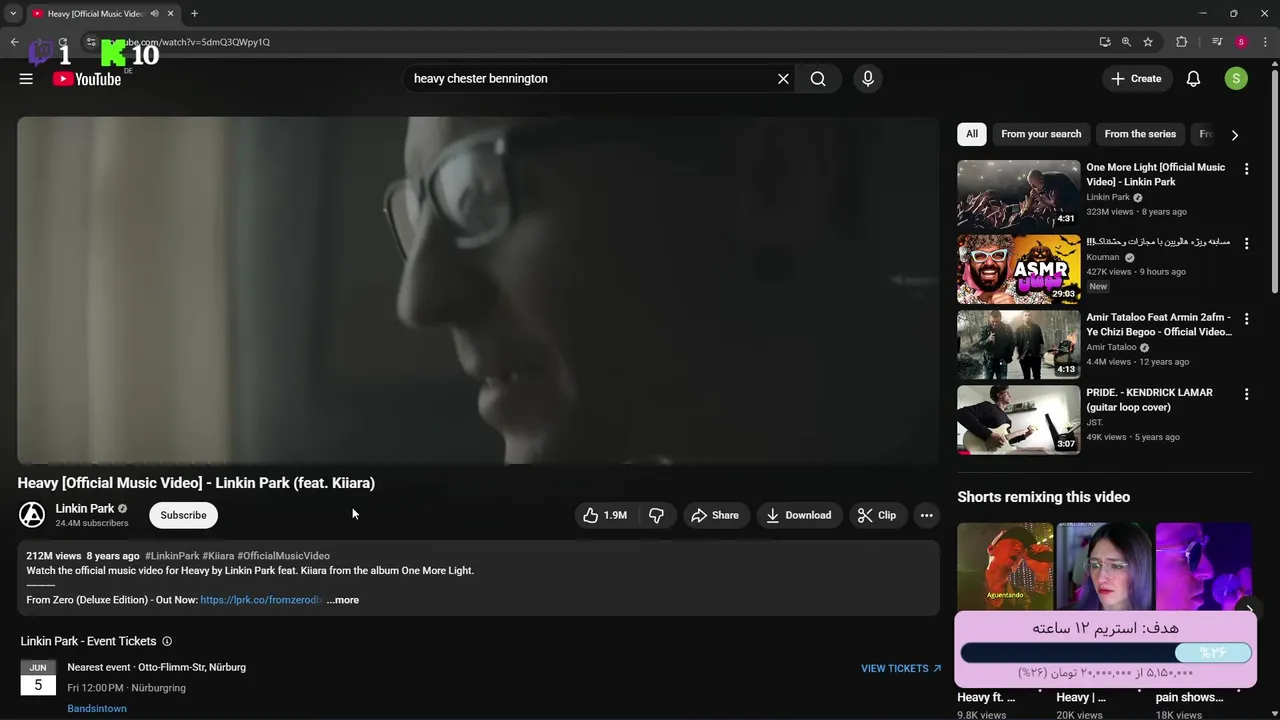The height and width of the screenshot is (720, 1280).
Task: Like the video with 1.9M likes
Action: pos(605,515)
